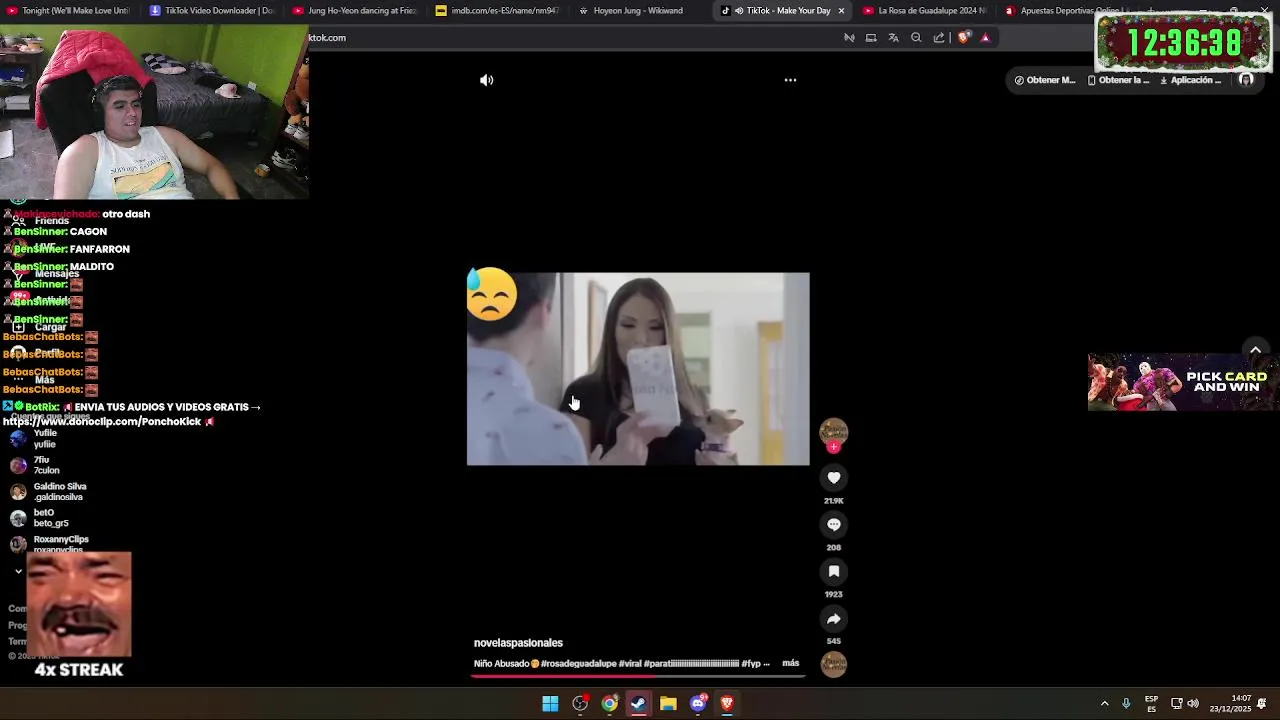This screenshot has height=720, width=1280.
Task: Click the share page icon in address bar
Action: coord(939,38)
